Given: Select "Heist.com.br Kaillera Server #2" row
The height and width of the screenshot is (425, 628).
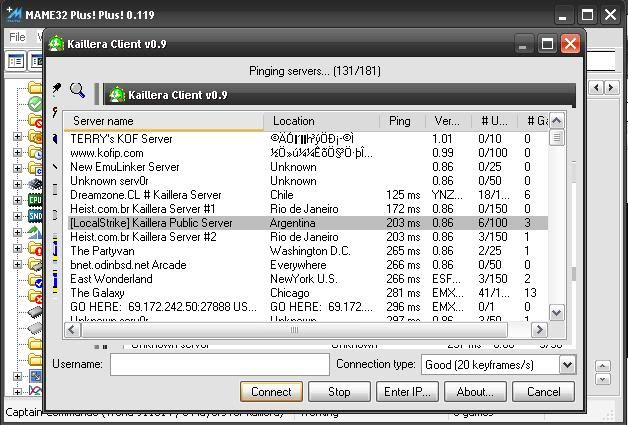Looking at the screenshot, I should pyautogui.click(x=307, y=237).
